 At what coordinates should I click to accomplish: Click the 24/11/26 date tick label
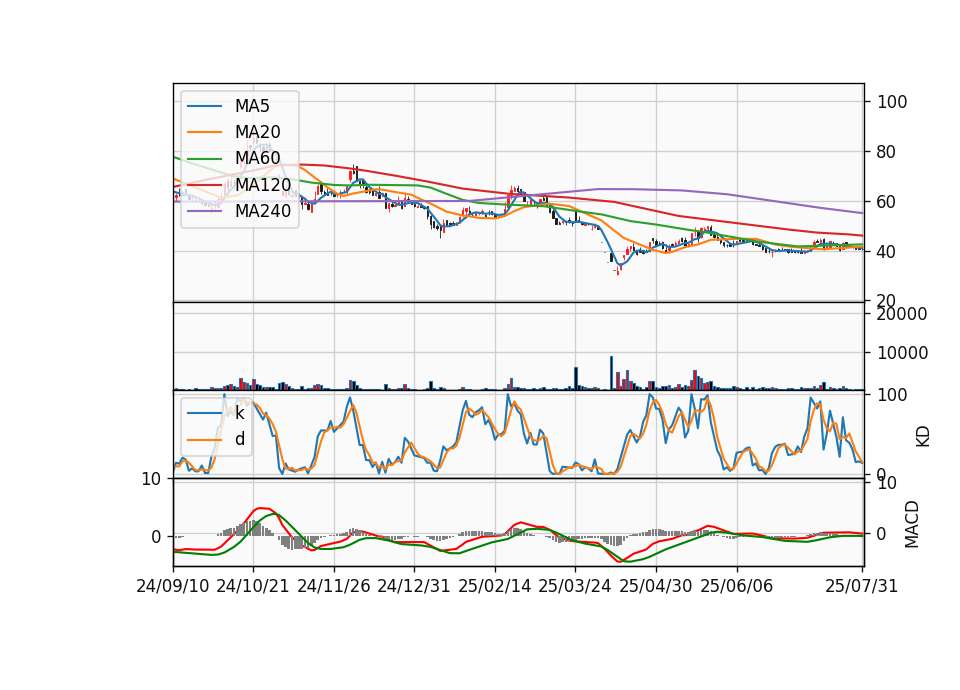click(x=334, y=586)
